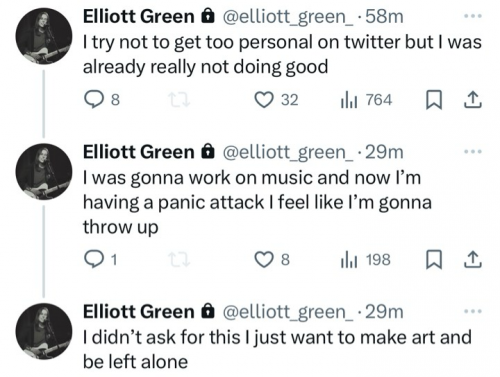Click the retweet icon on the panic attack tweet
The width and height of the screenshot is (500, 377).
(179, 260)
